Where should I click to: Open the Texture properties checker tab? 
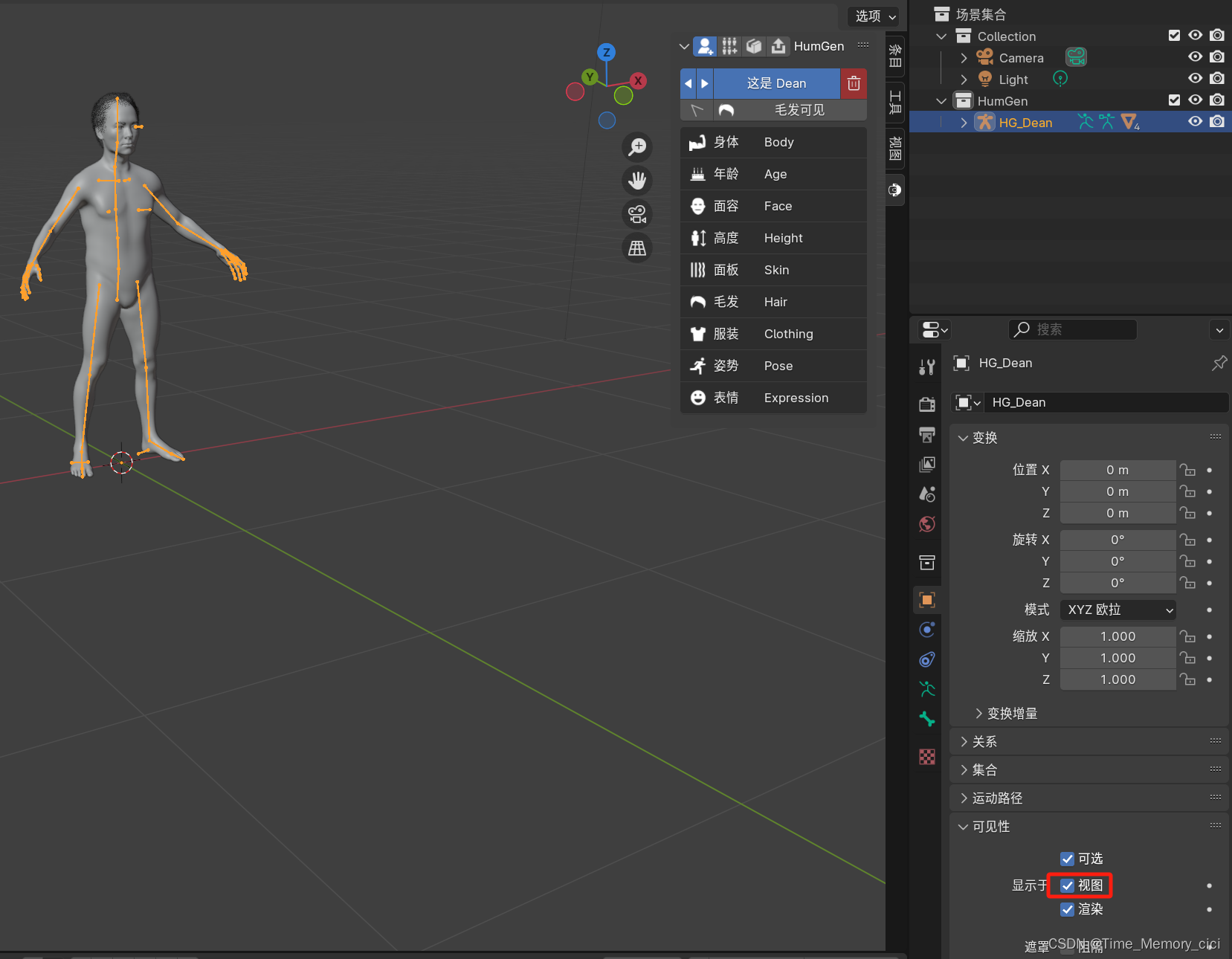(x=927, y=757)
